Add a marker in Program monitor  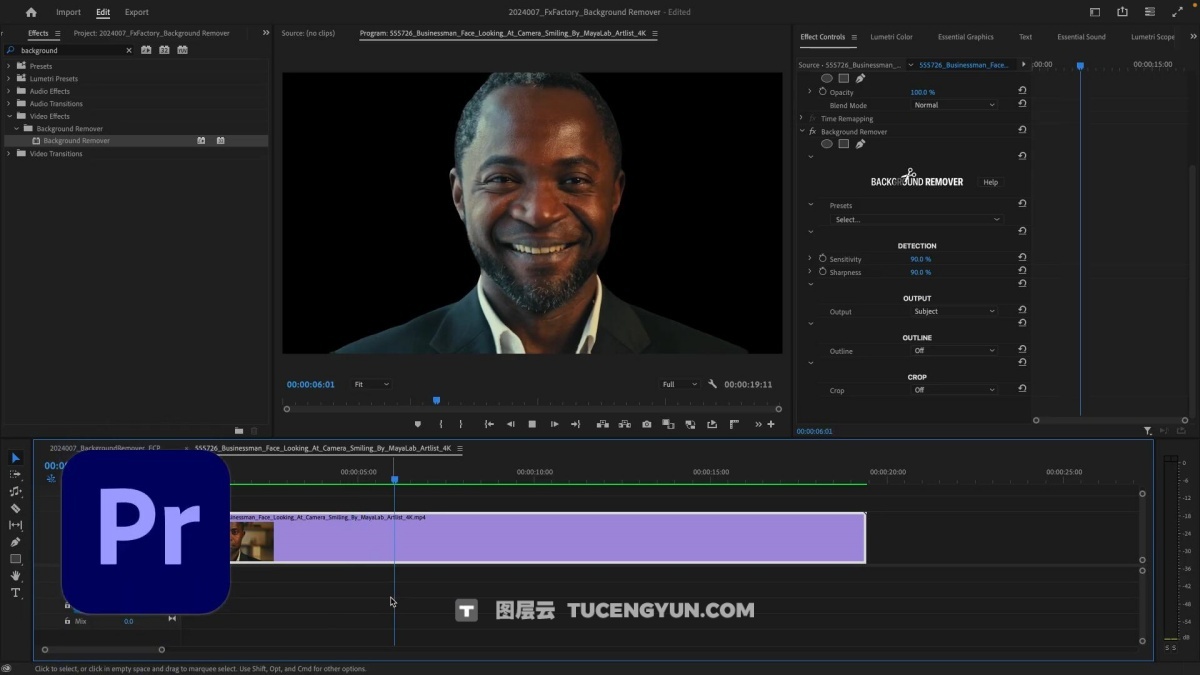pos(418,424)
